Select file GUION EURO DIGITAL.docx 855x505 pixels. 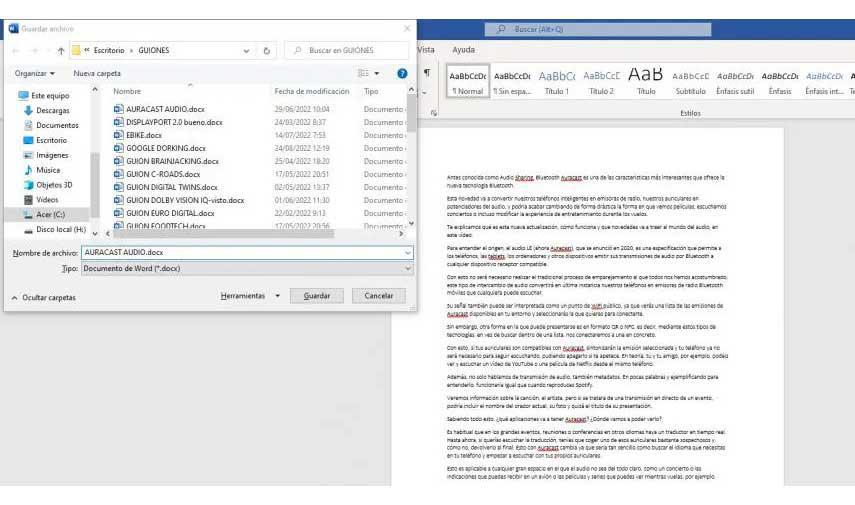point(164,213)
